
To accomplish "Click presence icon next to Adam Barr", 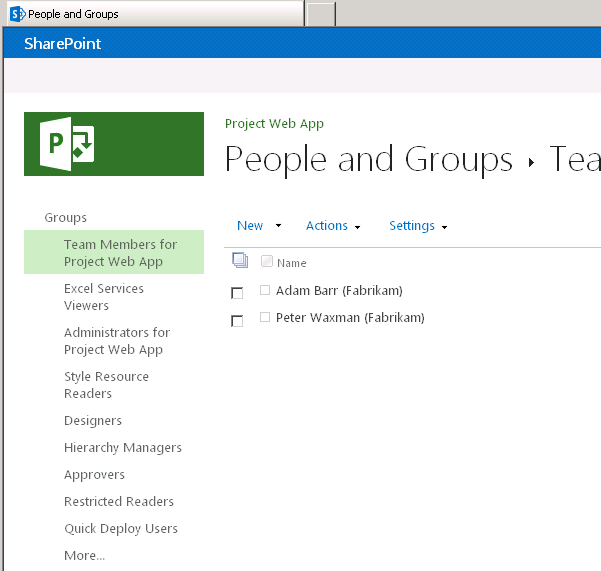I will [265, 290].
